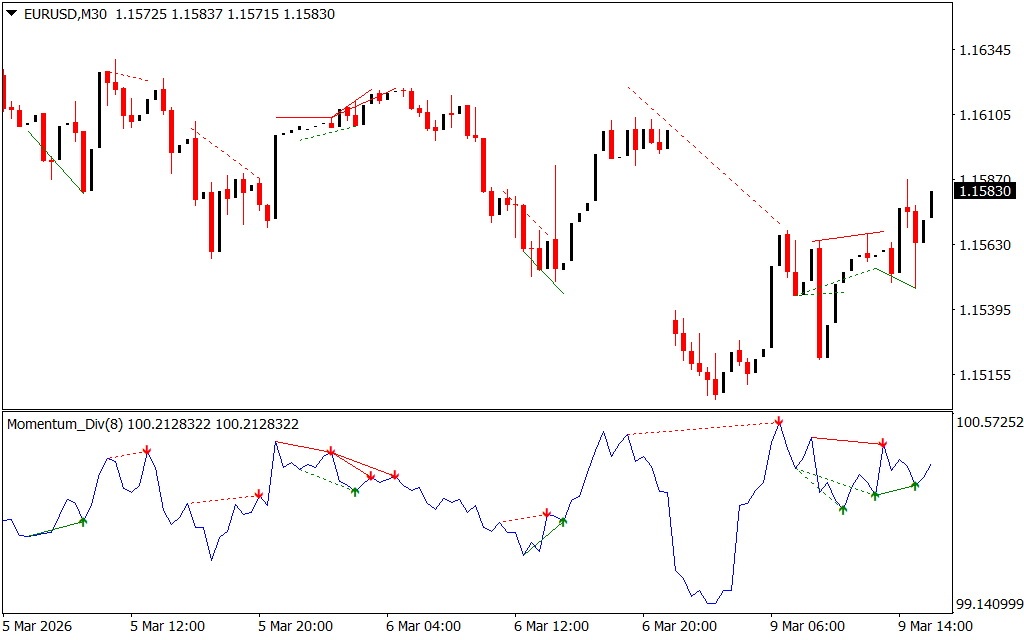Click the leftmost red down arrow in indicator
The height and width of the screenshot is (640, 1024).
click(147, 451)
